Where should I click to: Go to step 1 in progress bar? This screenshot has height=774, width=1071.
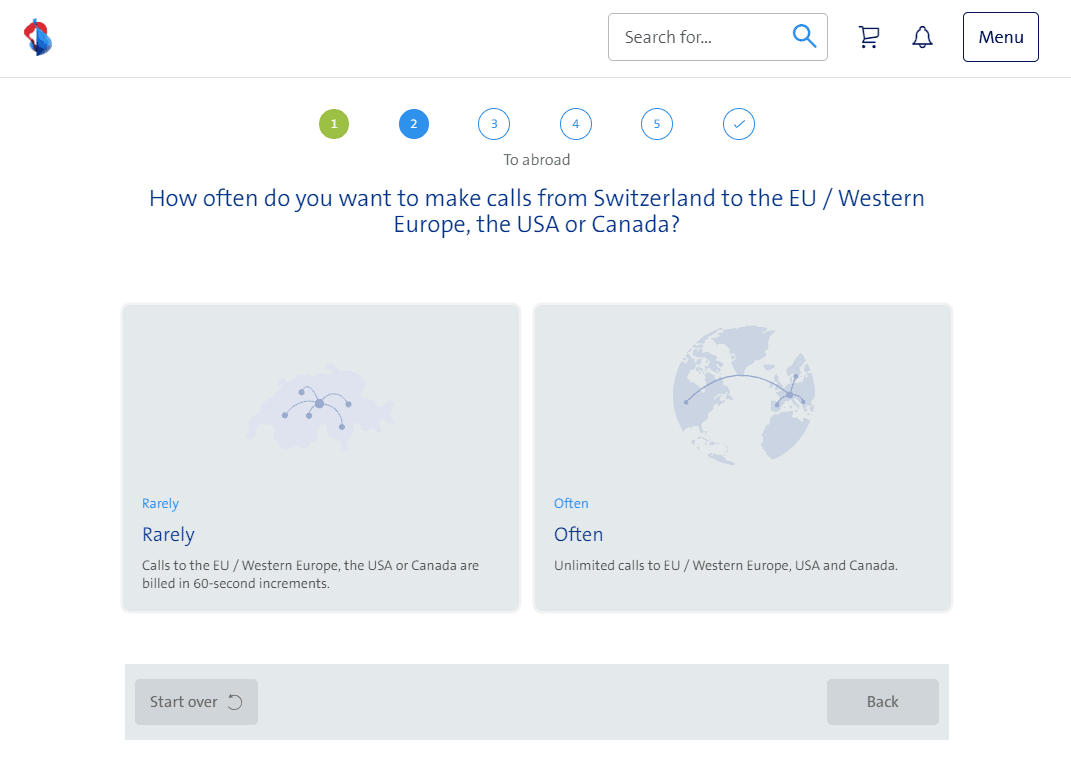point(334,124)
